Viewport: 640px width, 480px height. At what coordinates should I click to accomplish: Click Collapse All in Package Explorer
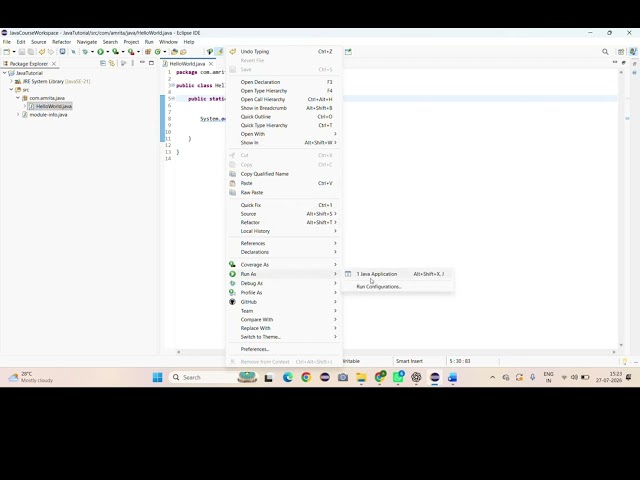pos(103,63)
